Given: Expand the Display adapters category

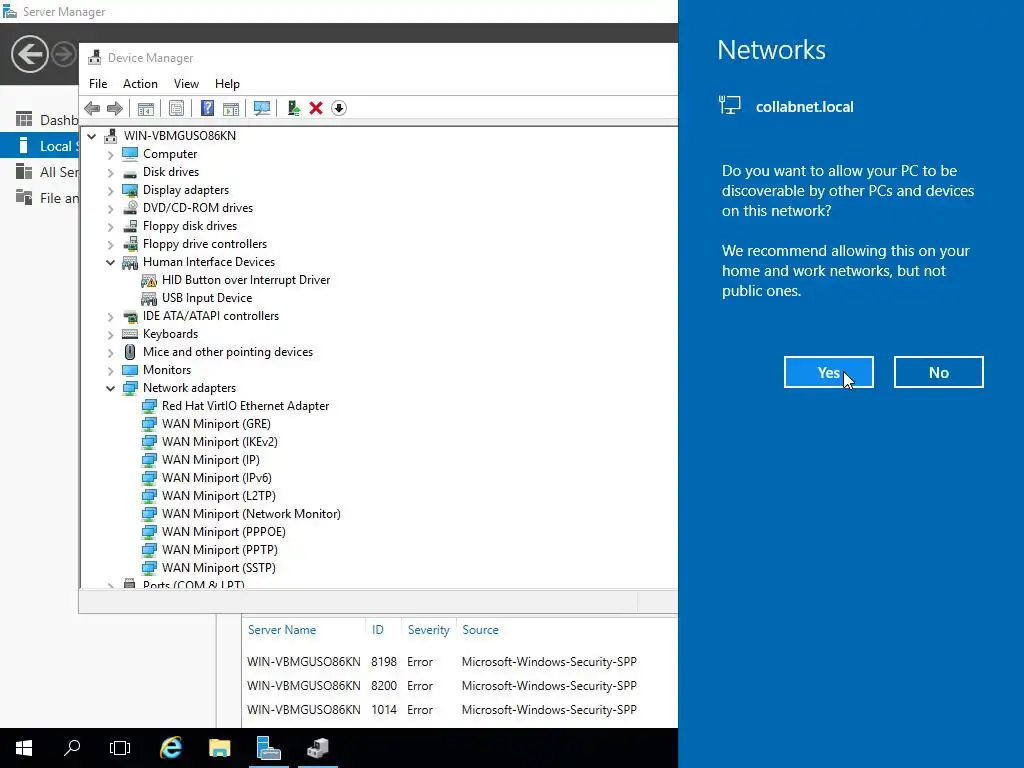Looking at the screenshot, I should 110,191.
